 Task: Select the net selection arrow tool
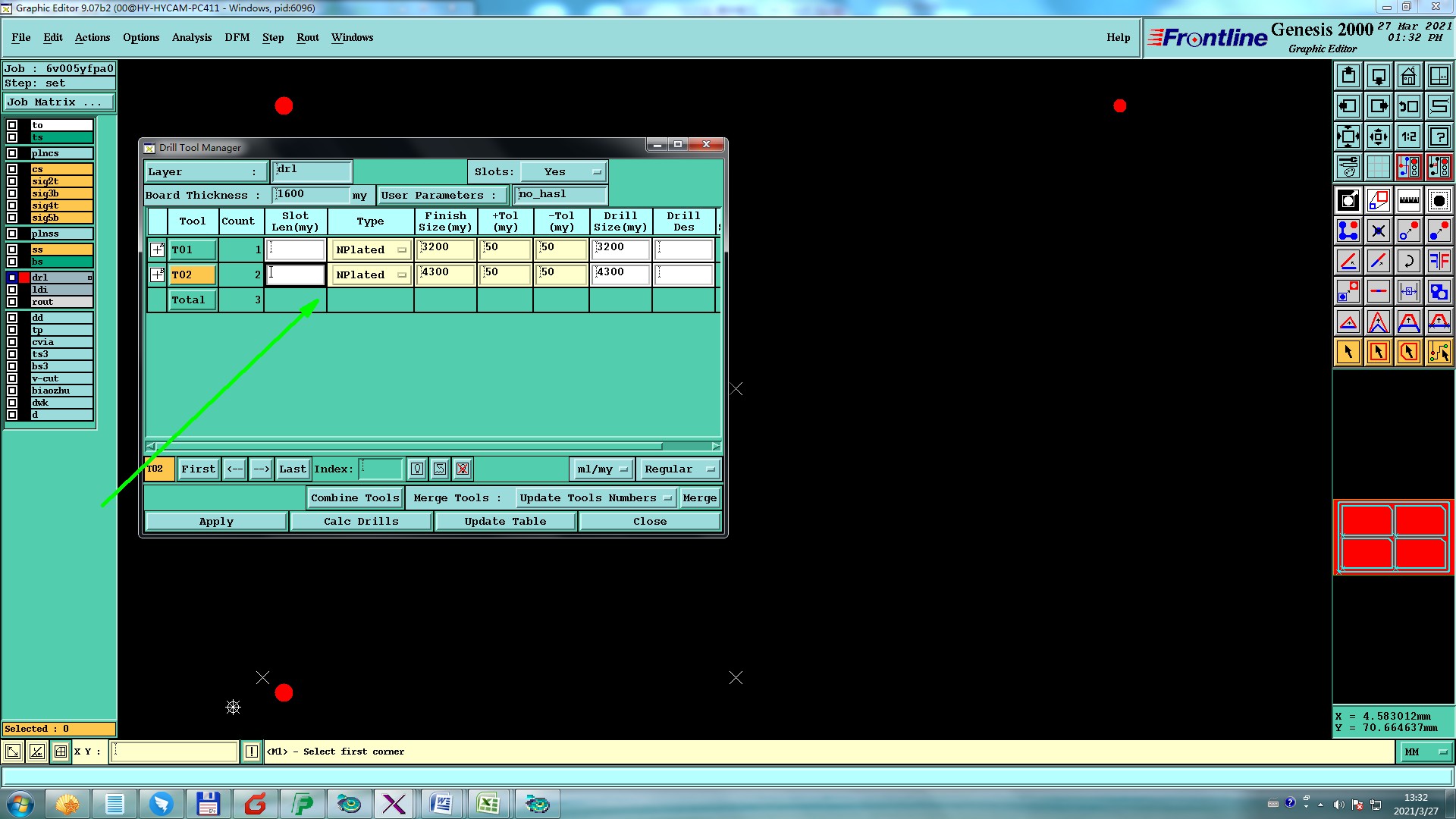point(1439,352)
